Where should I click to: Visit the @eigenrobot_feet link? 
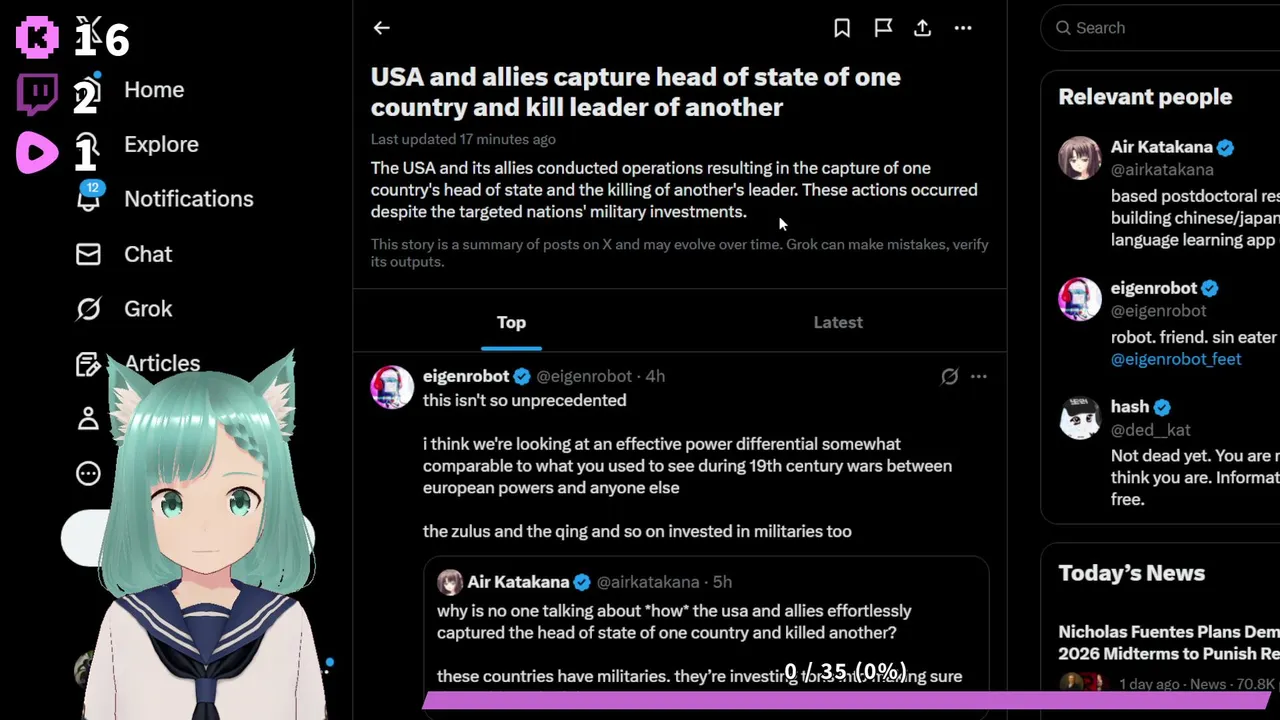coord(1176,359)
